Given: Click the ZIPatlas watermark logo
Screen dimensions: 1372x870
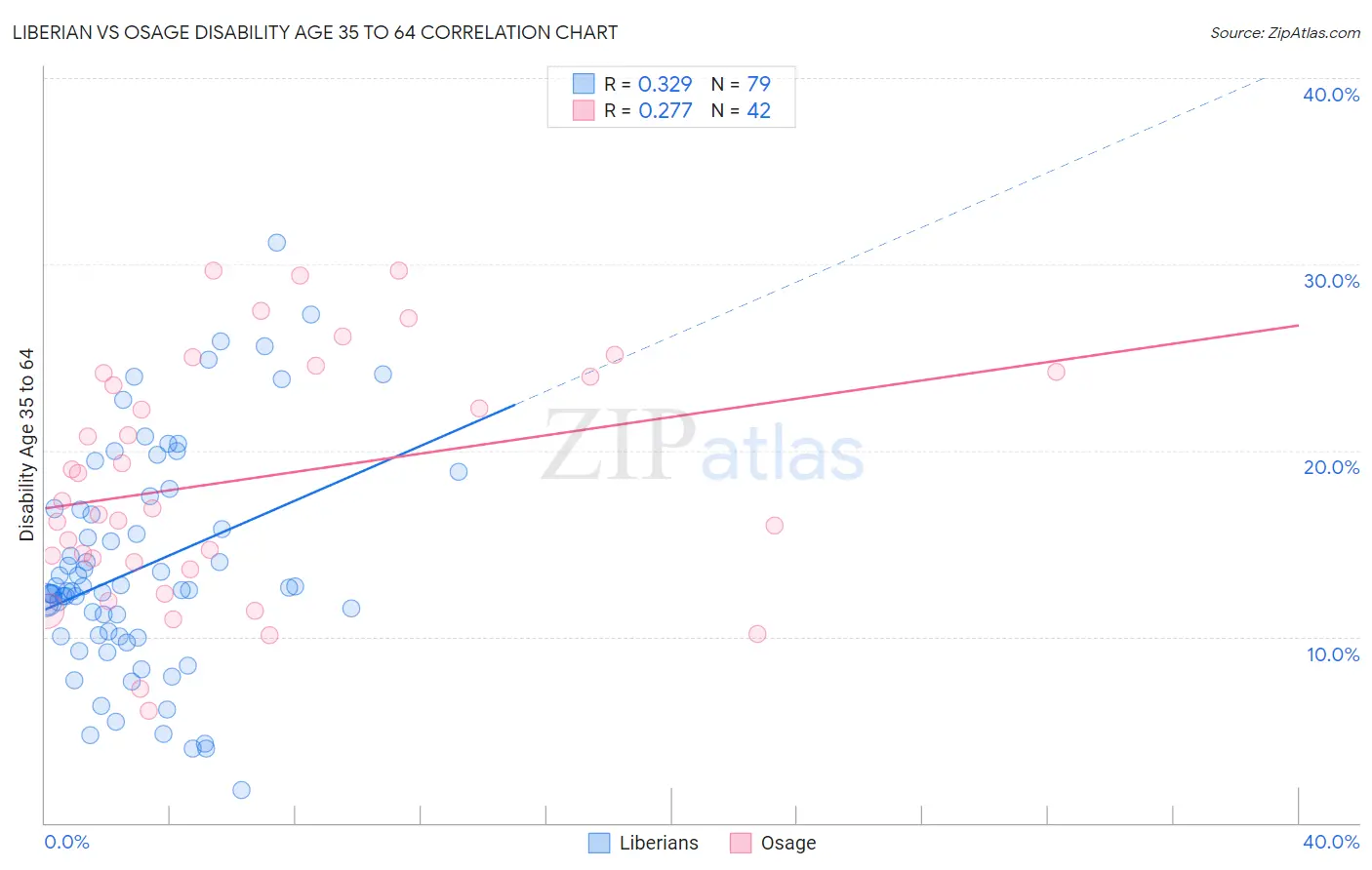Looking at the screenshot, I should pyautogui.click(x=703, y=448).
